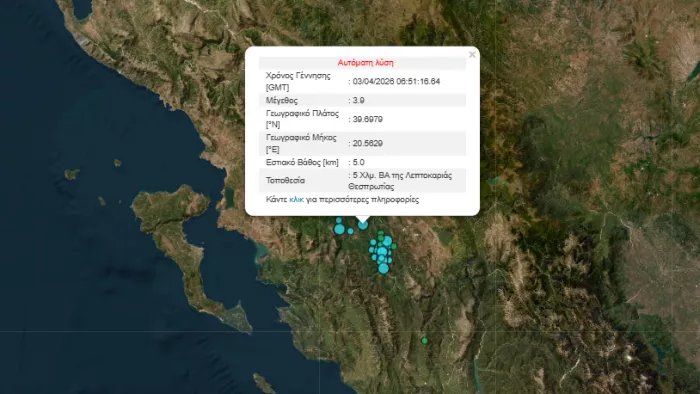Click the longitude value 20.5629
Screen dimensions: 700x394
367,143
